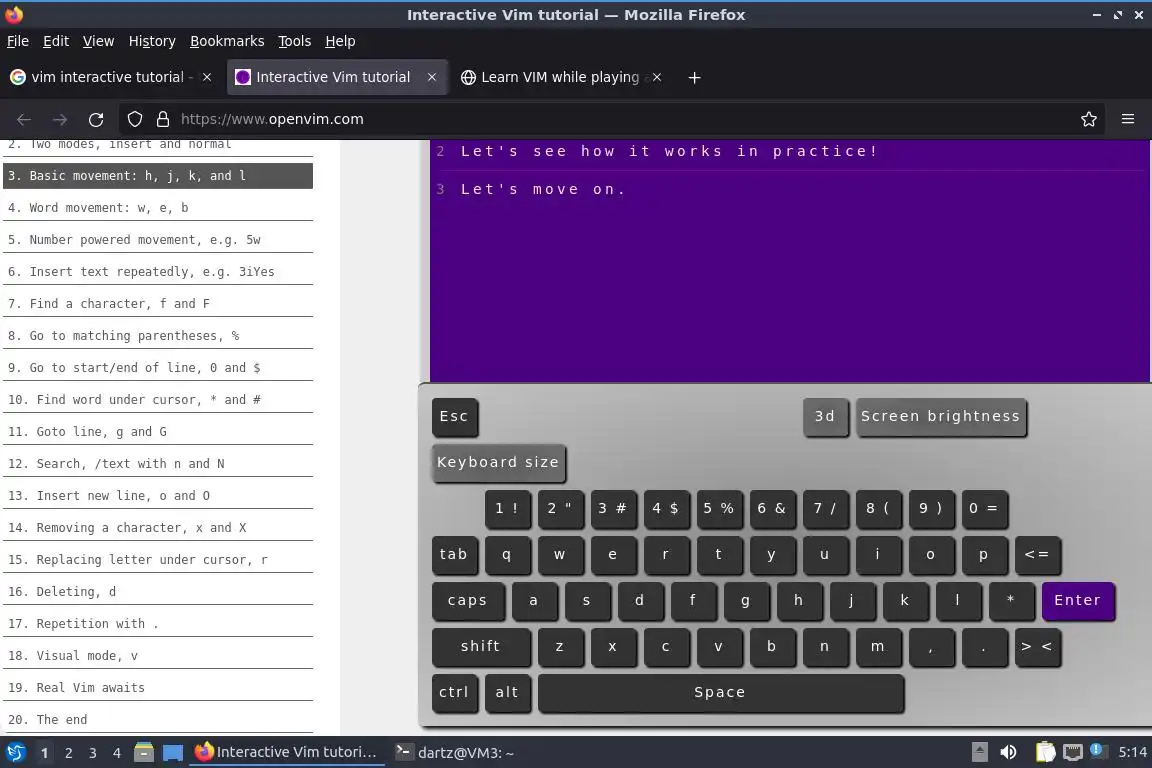1152x768 pixels.
Task: Open the tracking protection shield icon
Action: tap(134, 119)
